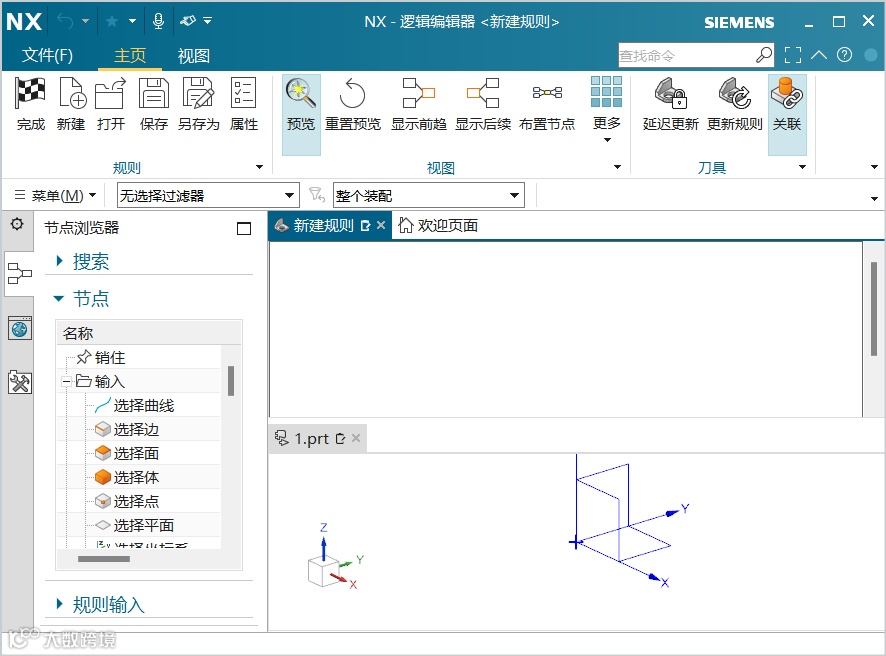886x656 pixels.
Task: Collapse the 节点 section
Action: click(59, 298)
